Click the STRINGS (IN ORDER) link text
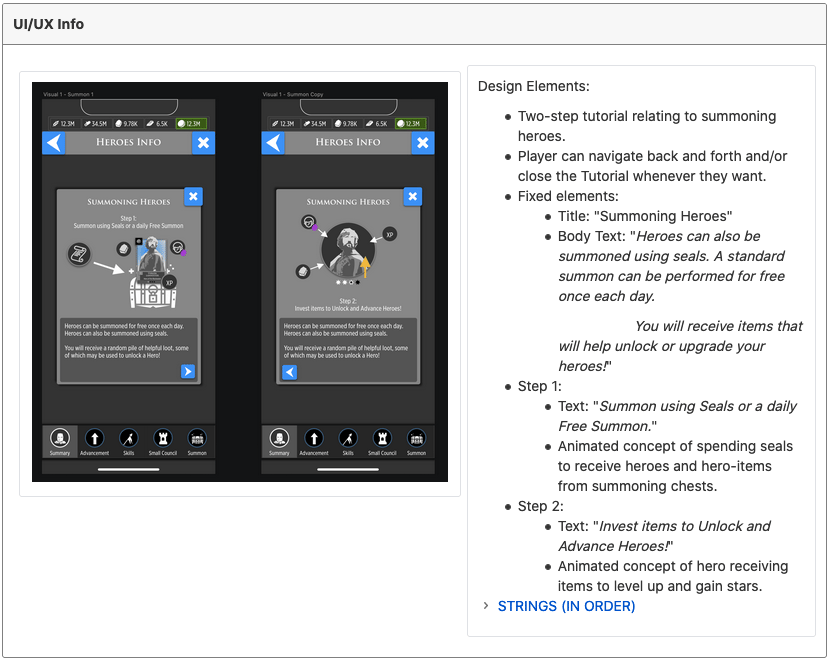This screenshot has height=662, width=831. pyautogui.click(x=566, y=606)
